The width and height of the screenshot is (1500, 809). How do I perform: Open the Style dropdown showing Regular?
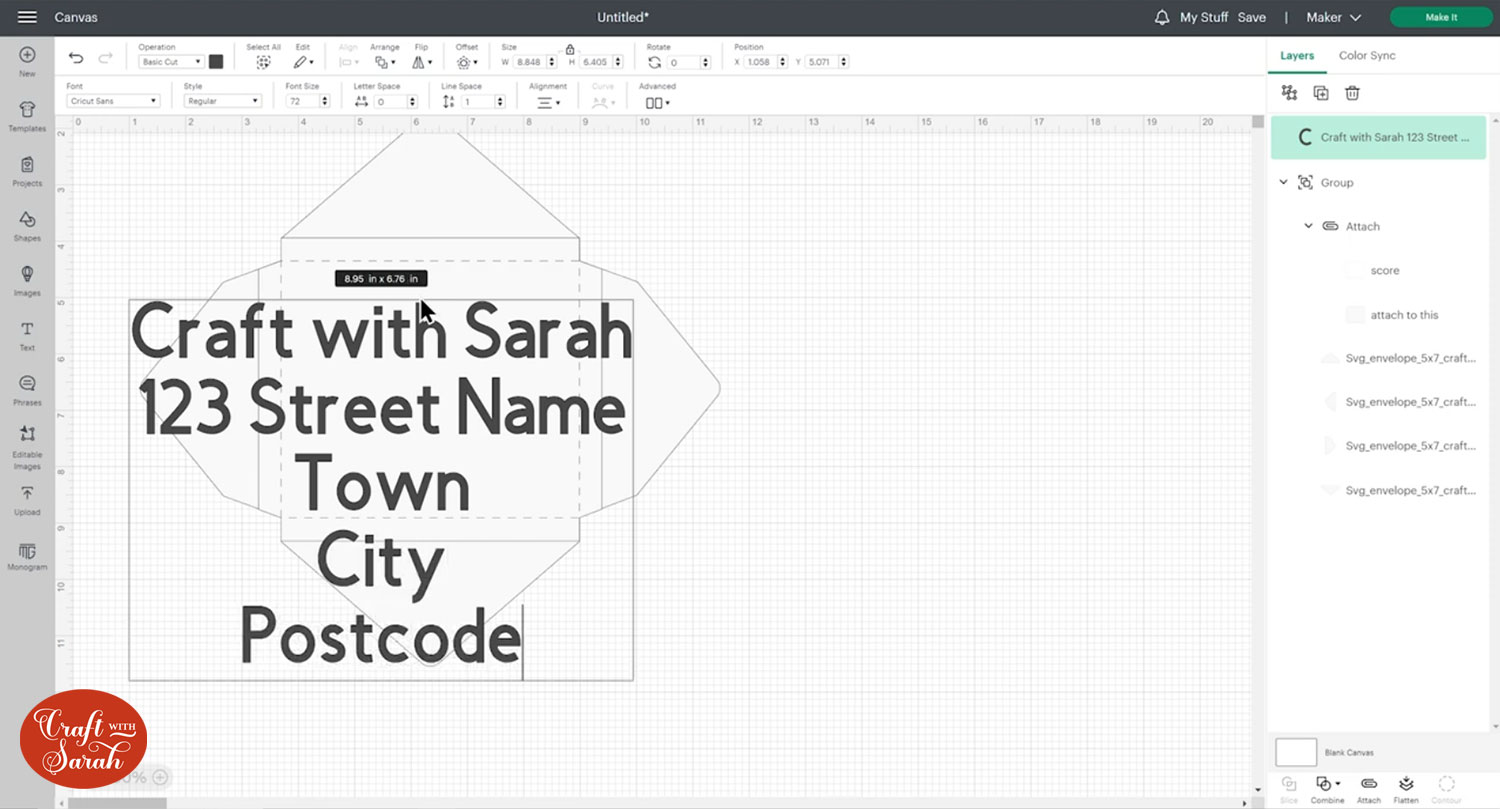(x=222, y=101)
